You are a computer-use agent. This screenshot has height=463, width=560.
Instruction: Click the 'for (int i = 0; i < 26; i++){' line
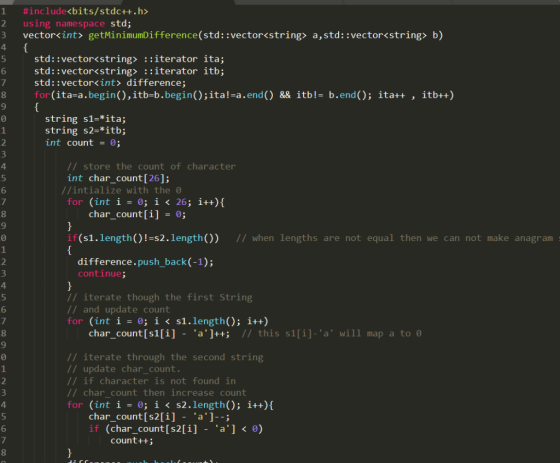[x=146, y=202]
